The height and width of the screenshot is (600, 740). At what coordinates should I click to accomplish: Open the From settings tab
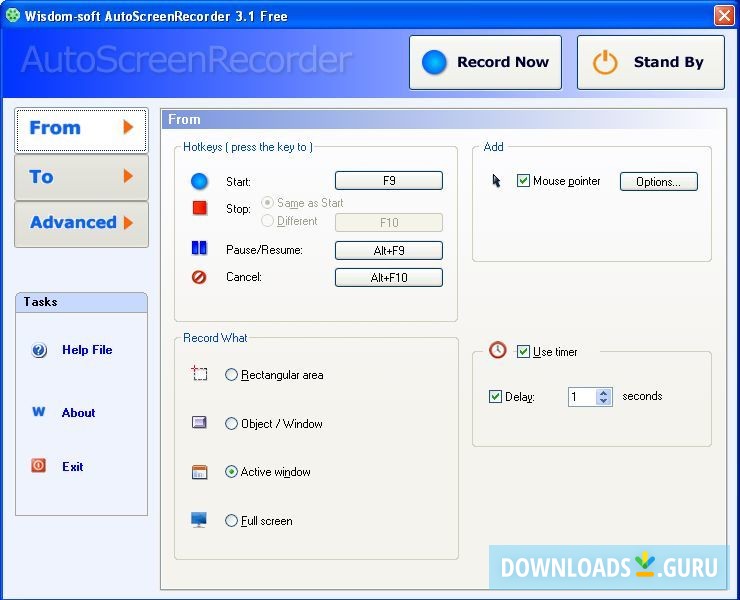[82, 130]
